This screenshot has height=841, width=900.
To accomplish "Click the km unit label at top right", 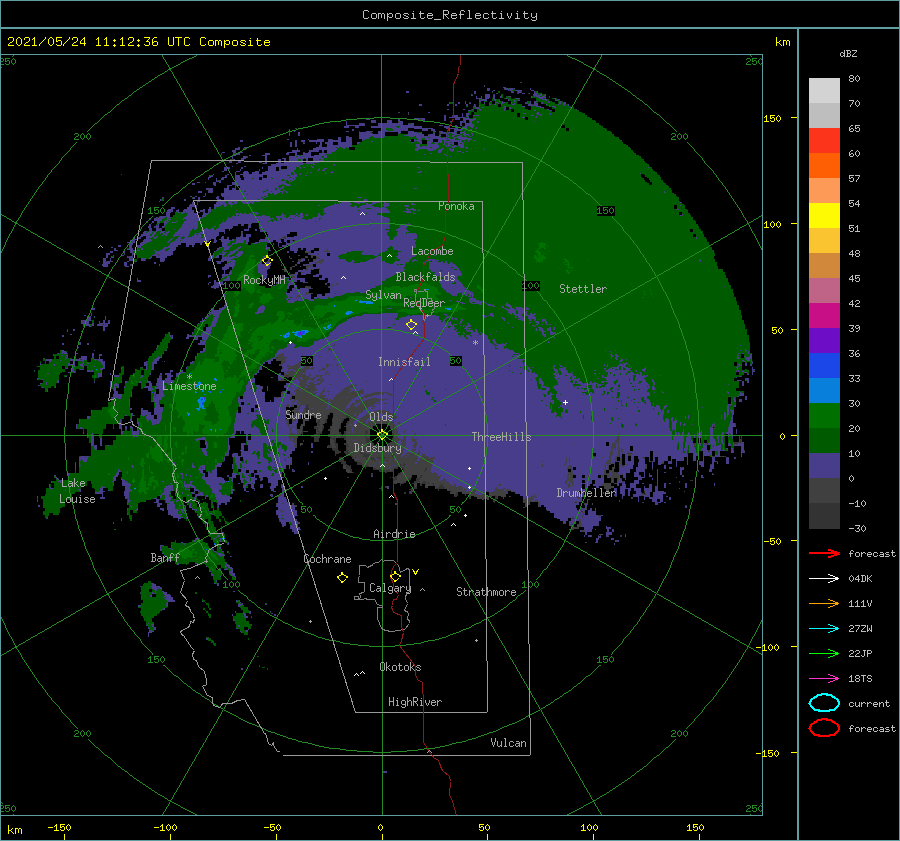I will tap(782, 42).
